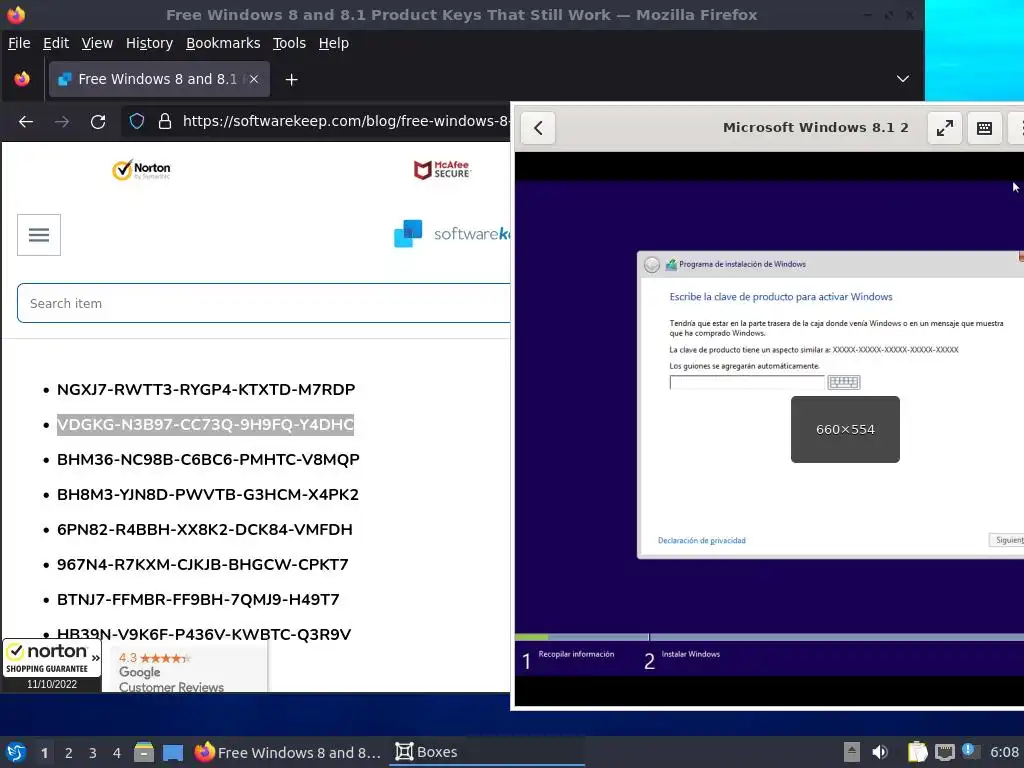Viewport: 1024px width, 768px height.
Task: Click the back circle in Windows setup
Action: point(652,264)
